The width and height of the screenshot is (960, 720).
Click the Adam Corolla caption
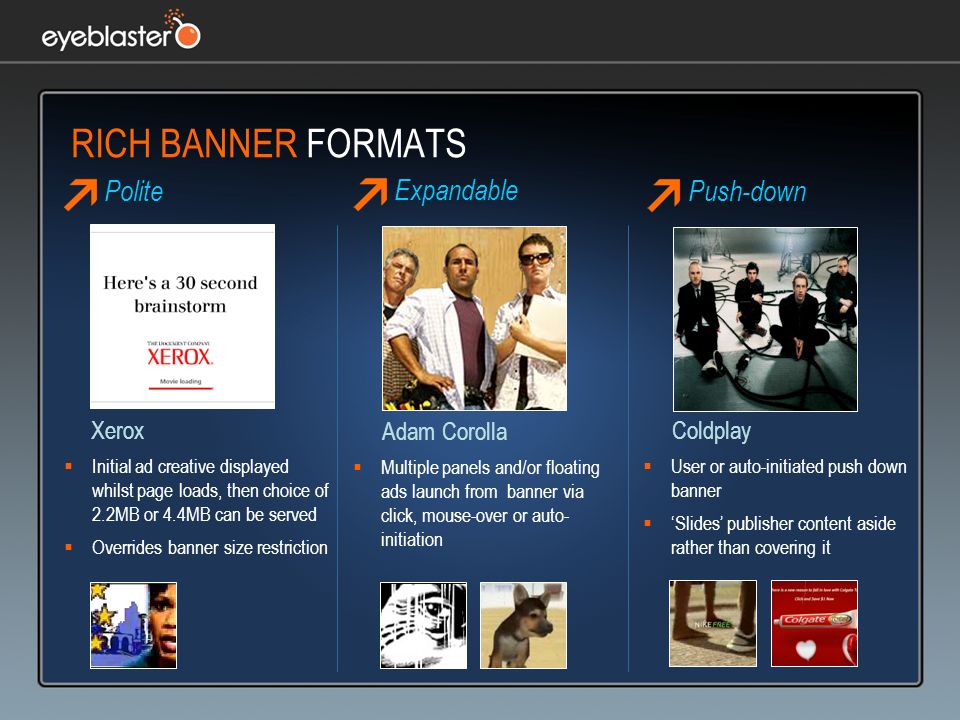click(x=444, y=432)
